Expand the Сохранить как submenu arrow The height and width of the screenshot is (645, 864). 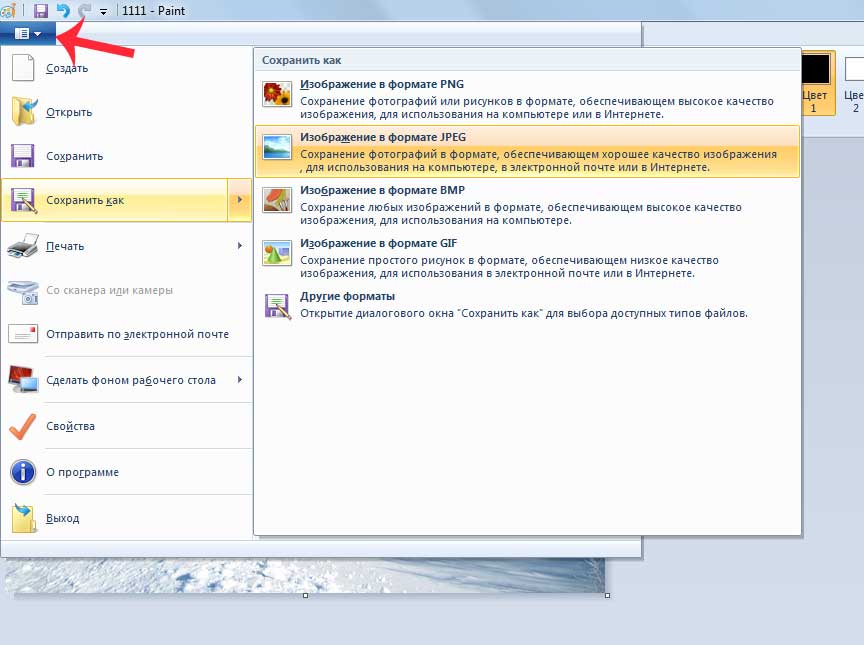239,200
